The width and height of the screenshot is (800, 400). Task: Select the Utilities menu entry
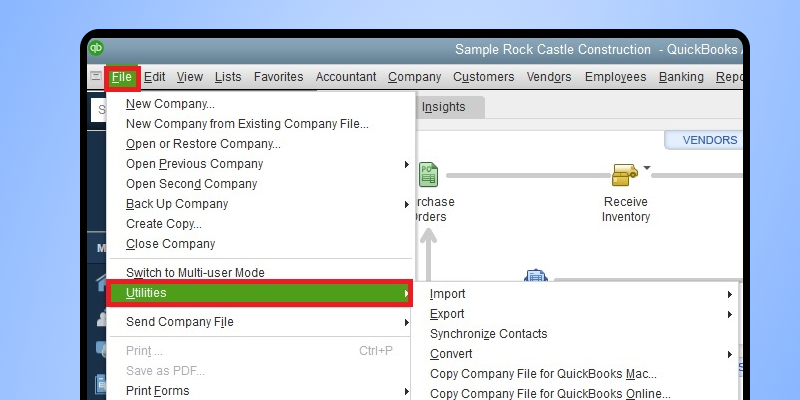tap(259, 293)
